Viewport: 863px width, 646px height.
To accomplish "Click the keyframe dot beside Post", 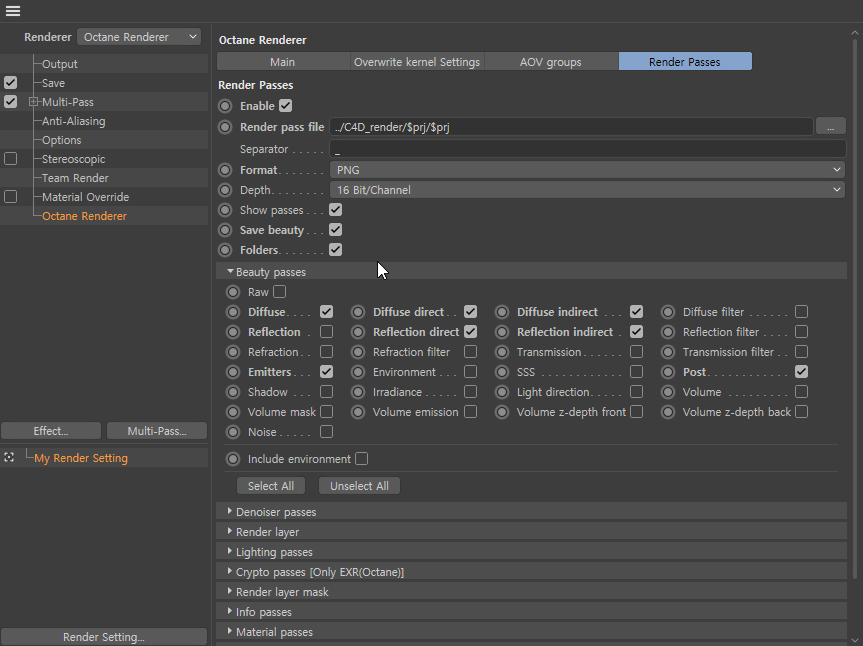I will (x=668, y=372).
